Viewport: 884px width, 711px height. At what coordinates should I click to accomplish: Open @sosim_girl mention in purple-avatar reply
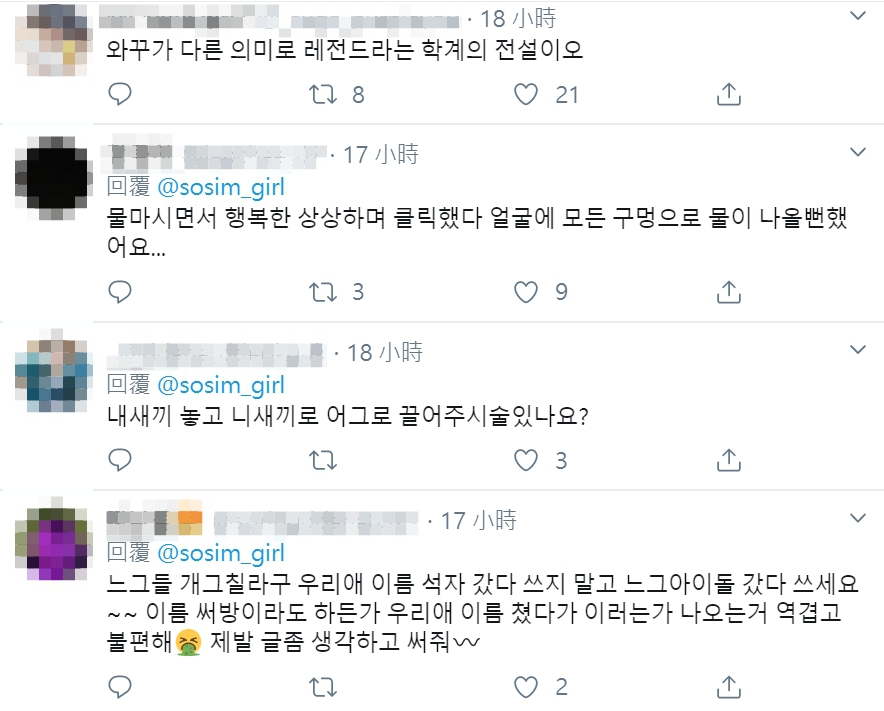[x=220, y=553]
